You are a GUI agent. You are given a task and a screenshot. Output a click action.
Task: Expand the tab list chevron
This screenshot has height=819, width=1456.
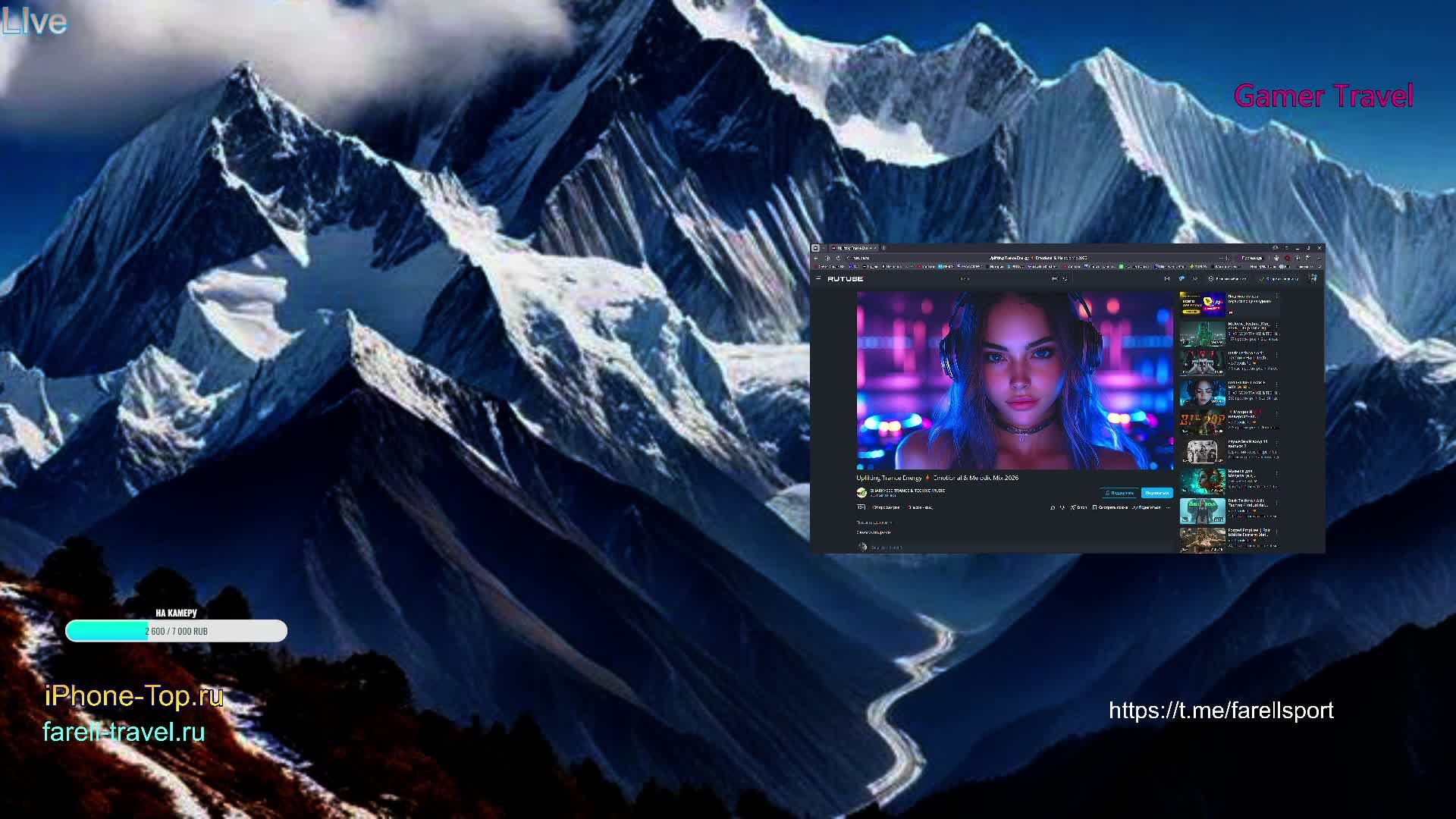(x=824, y=248)
